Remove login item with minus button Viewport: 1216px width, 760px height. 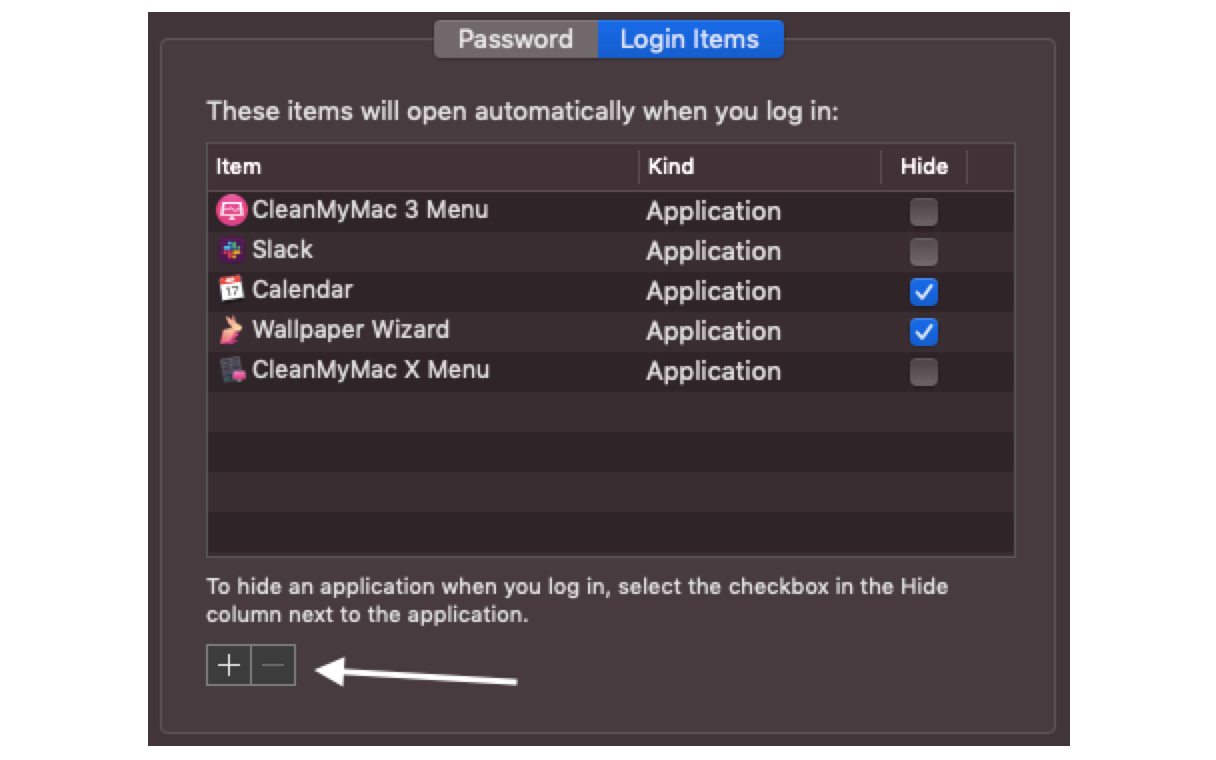tap(273, 665)
